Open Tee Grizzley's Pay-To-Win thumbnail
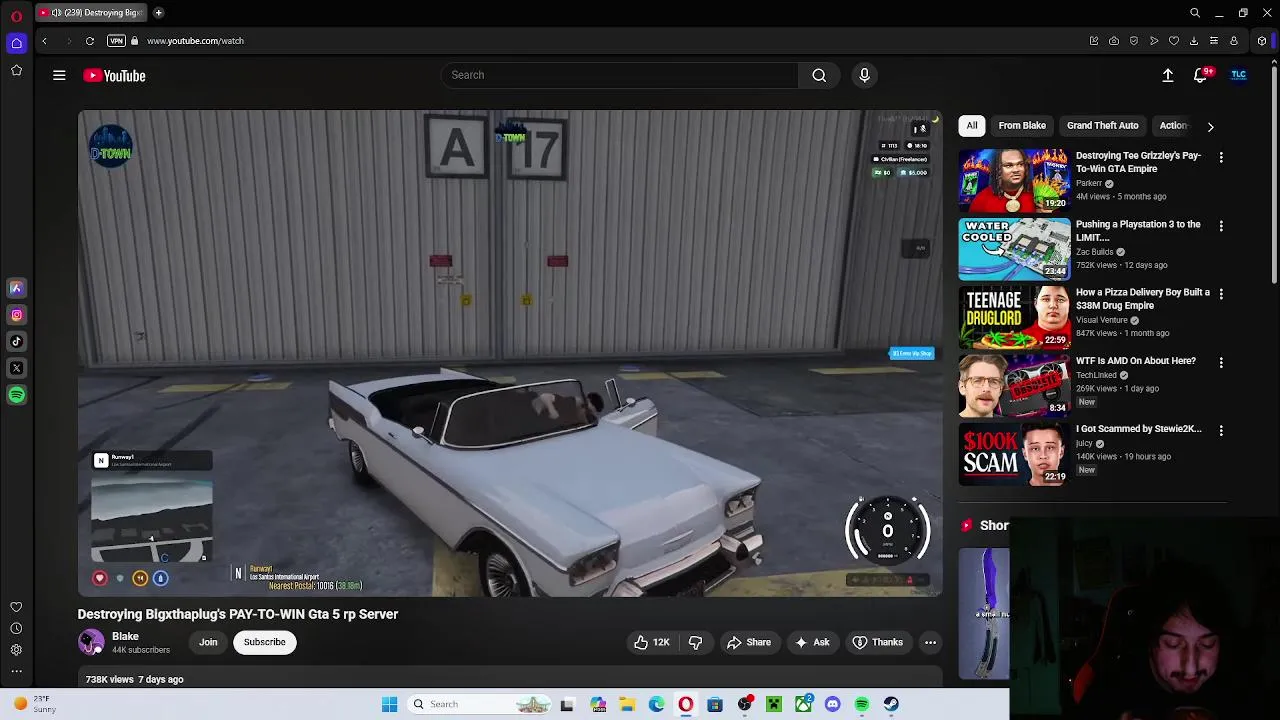The width and height of the screenshot is (1280, 720). coord(1014,180)
